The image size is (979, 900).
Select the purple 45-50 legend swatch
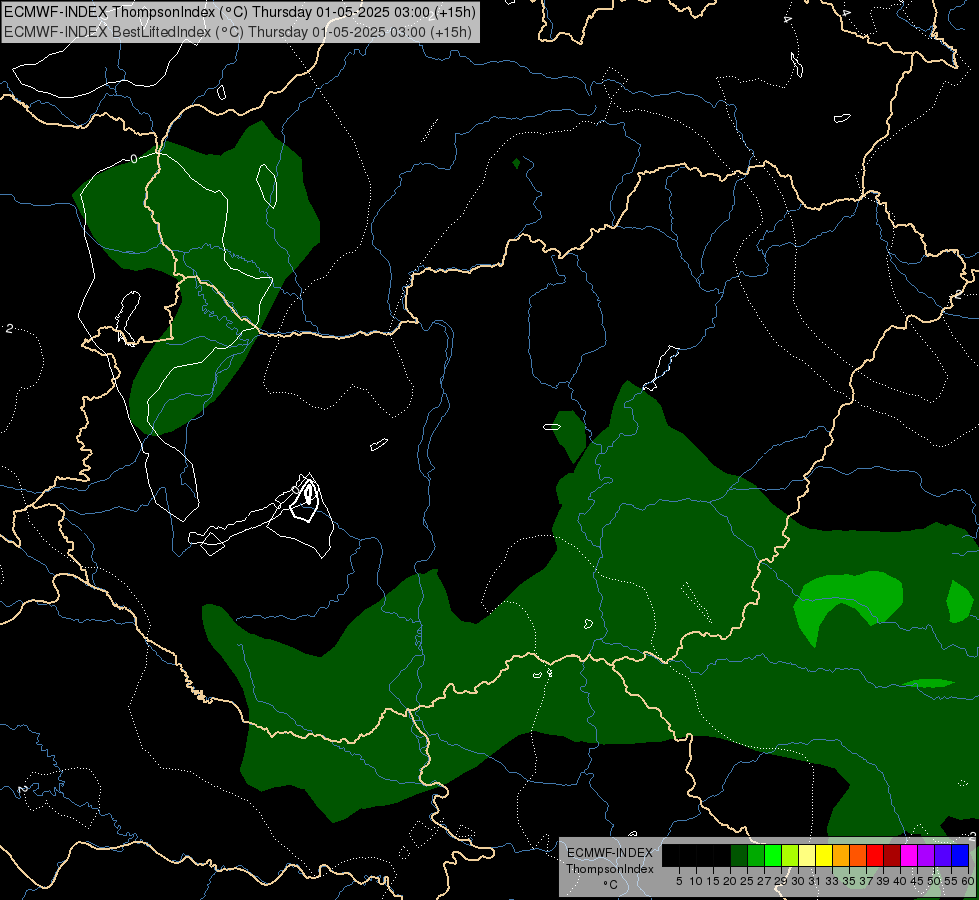(926, 855)
